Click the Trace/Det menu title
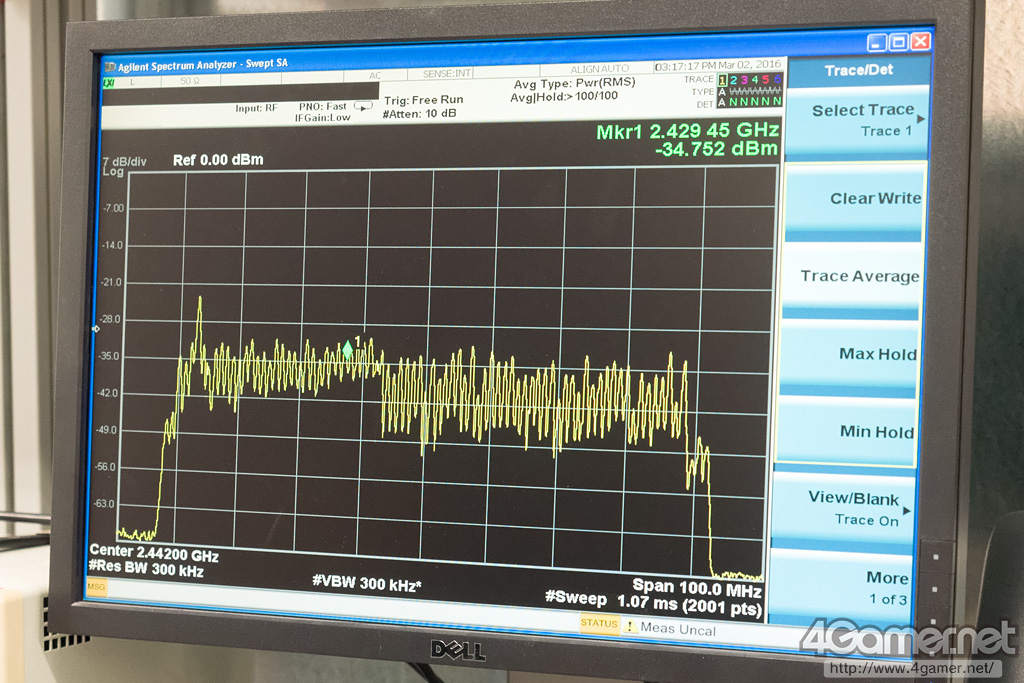The height and width of the screenshot is (683, 1024). pyautogui.click(x=858, y=71)
